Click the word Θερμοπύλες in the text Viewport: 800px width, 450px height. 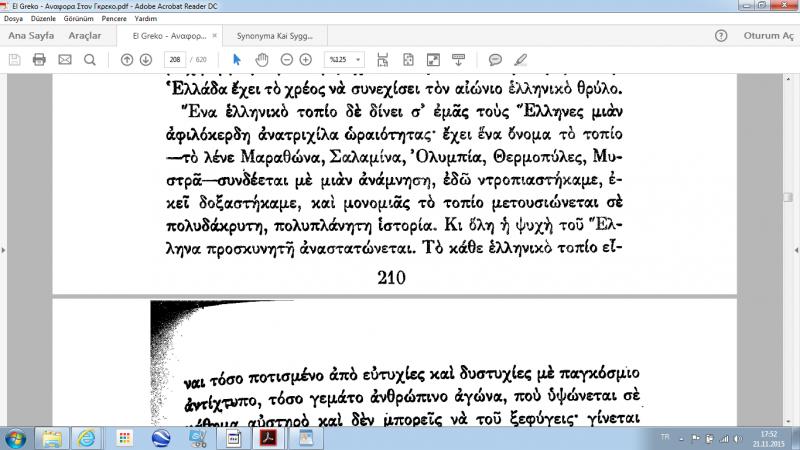click(x=538, y=157)
